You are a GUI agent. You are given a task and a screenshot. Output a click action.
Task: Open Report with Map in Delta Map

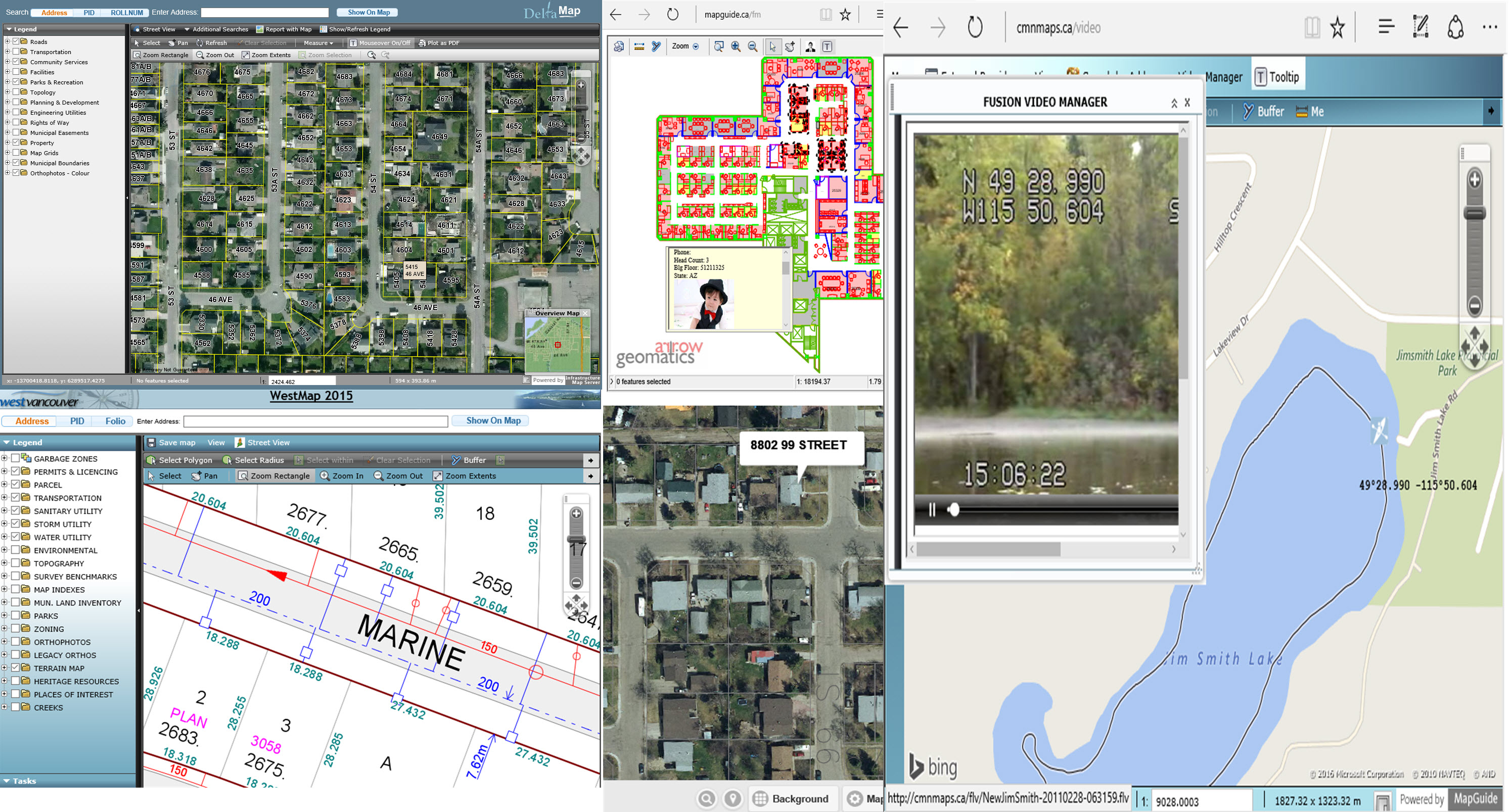coord(284,29)
